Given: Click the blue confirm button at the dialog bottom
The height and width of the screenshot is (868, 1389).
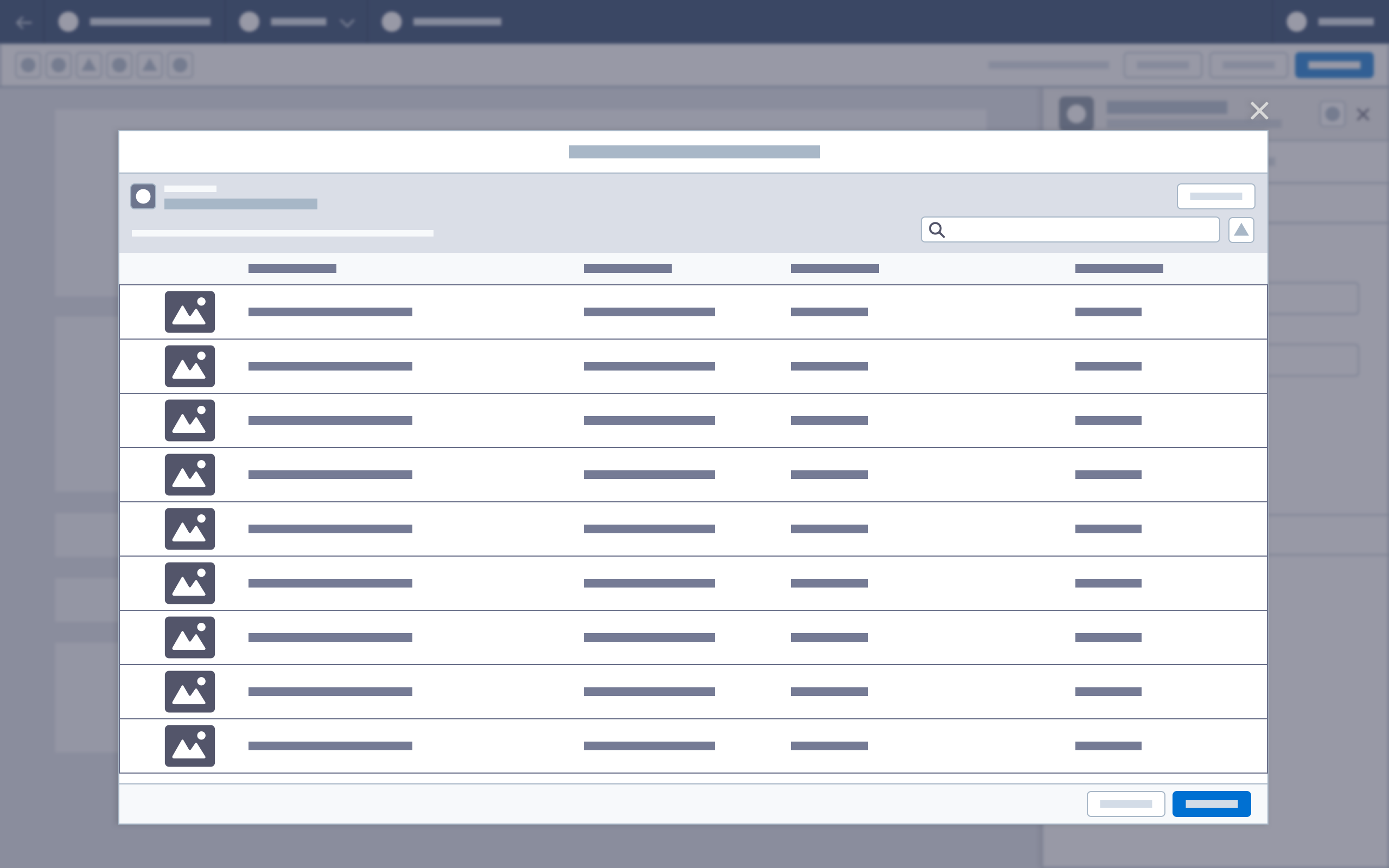Looking at the screenshot, I should pos(1211,803).
